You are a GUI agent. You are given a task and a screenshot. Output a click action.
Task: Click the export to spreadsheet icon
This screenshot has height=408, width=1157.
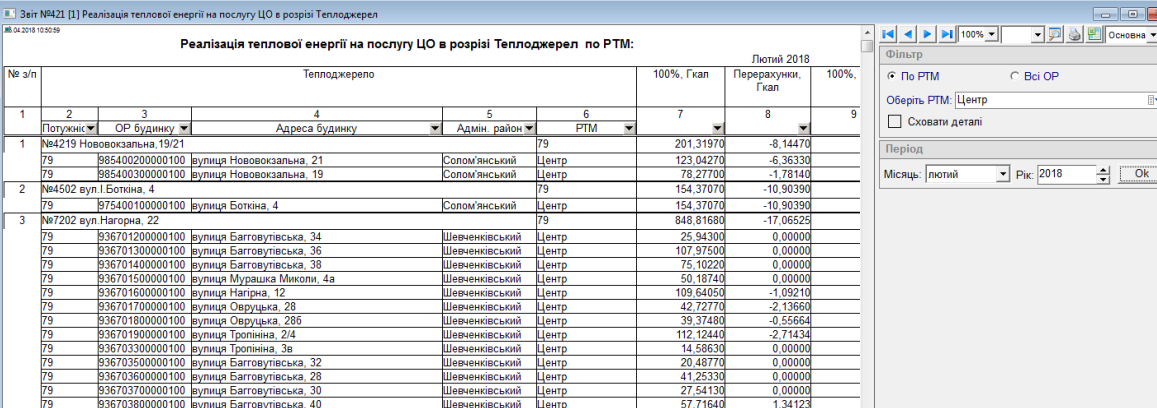(x=1094, y=34)
